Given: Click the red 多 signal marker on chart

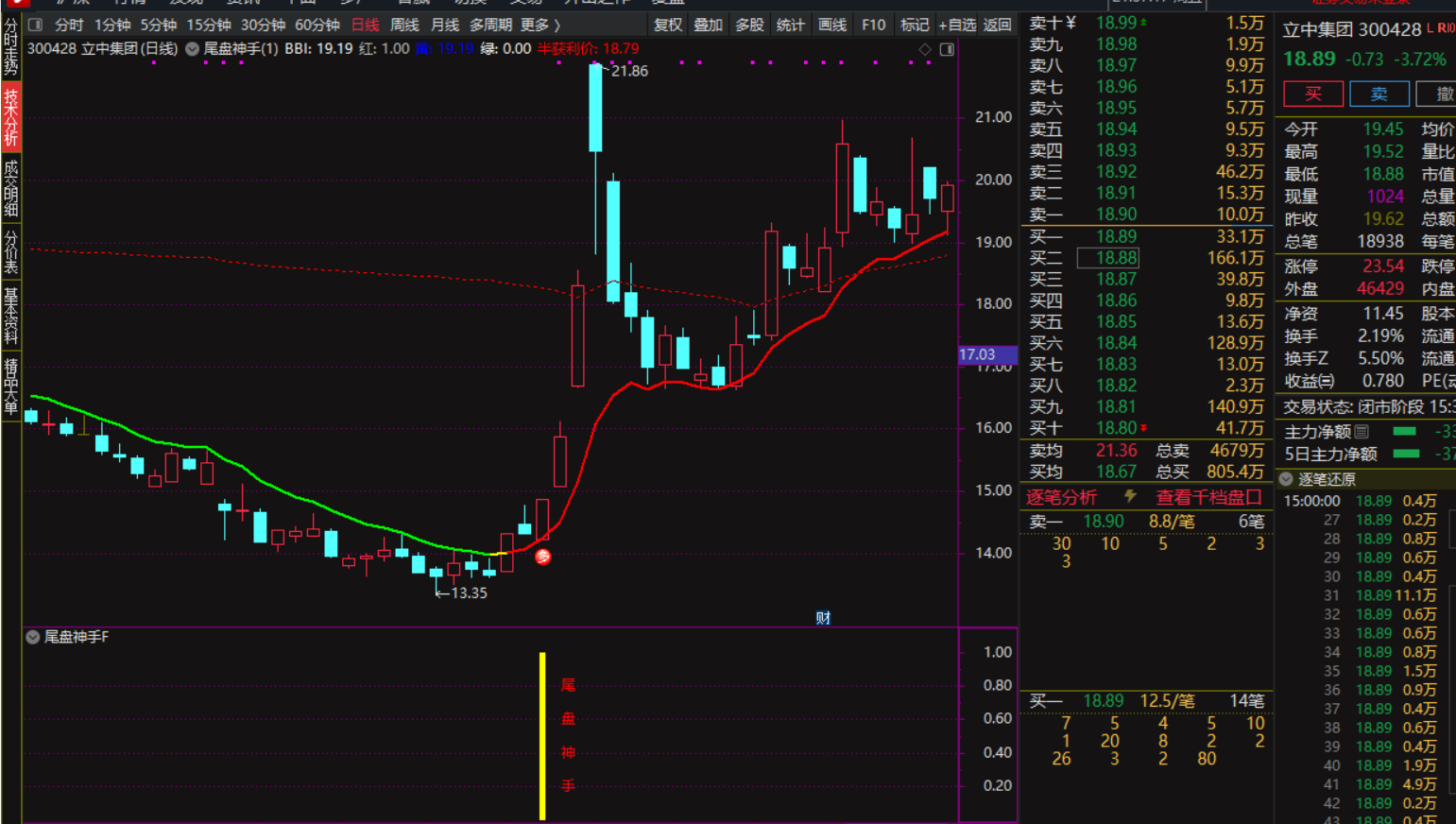Looking at the screenshot, I should tap(543, 557).
